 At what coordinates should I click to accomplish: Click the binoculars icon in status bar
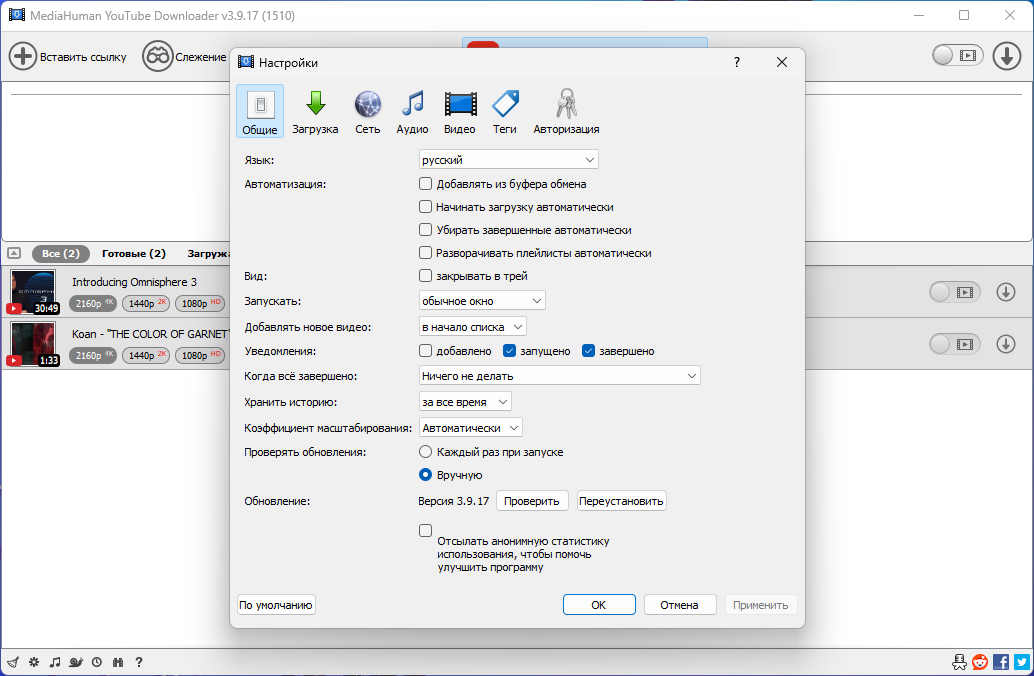point(118,662)
